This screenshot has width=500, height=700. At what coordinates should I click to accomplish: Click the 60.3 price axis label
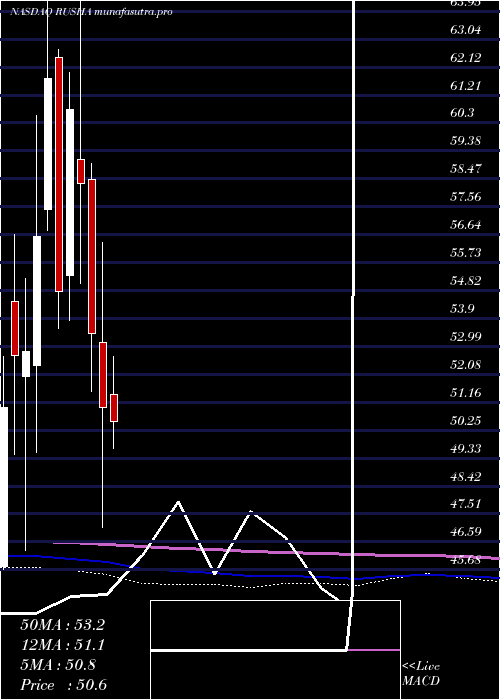pos(462,113)
